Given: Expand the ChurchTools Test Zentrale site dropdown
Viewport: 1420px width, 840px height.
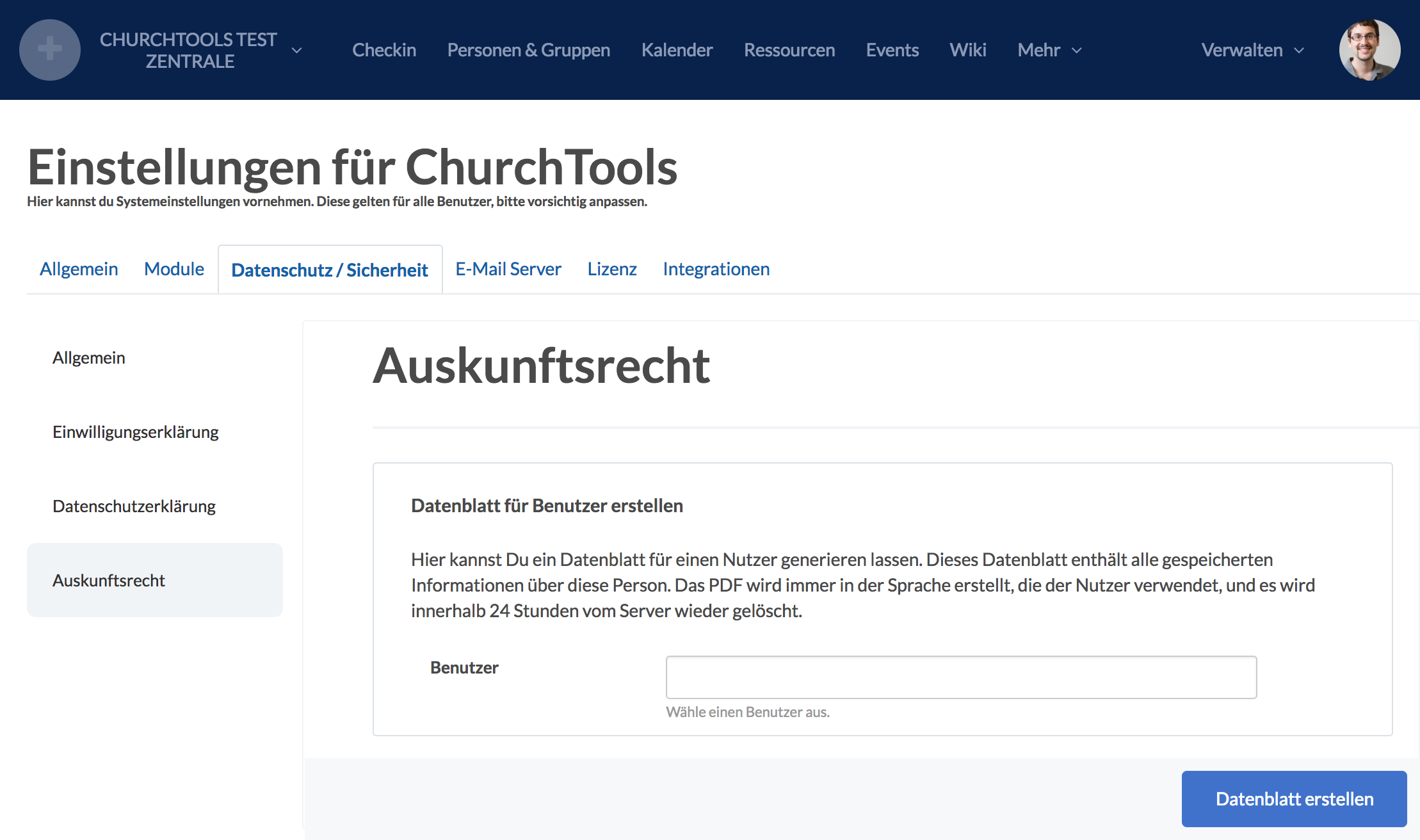Looking at the screenshot, I should click(x=296, y=50).
